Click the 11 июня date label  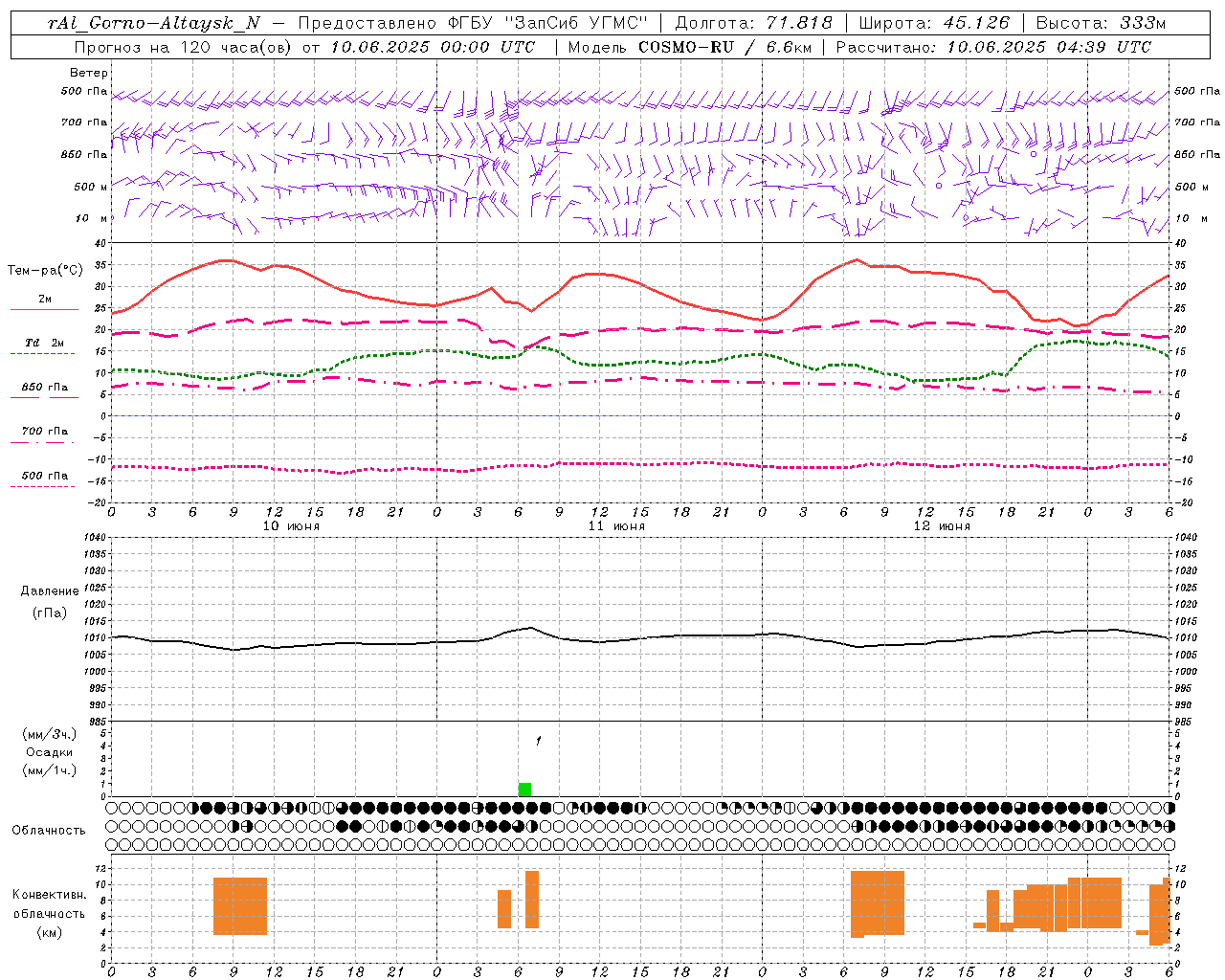coord(616,526)
